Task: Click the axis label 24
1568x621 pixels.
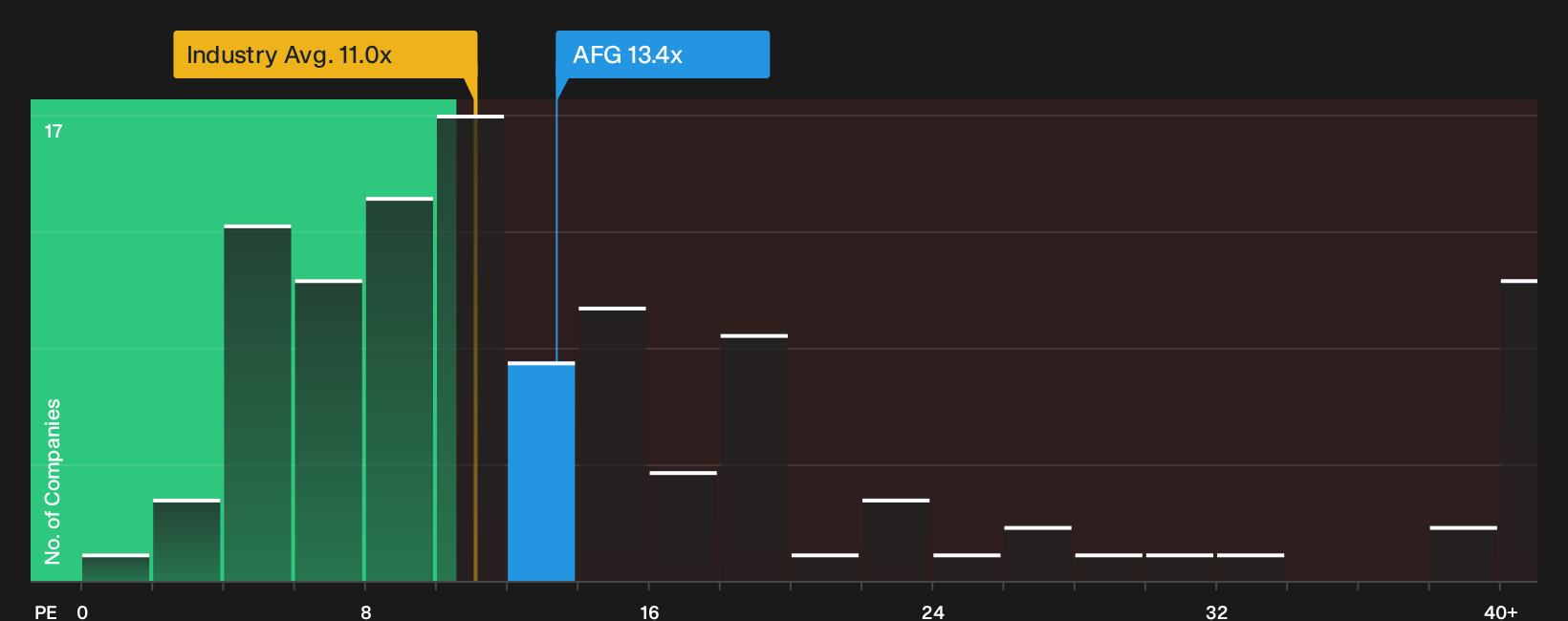Action: click(x=933, y=612)
